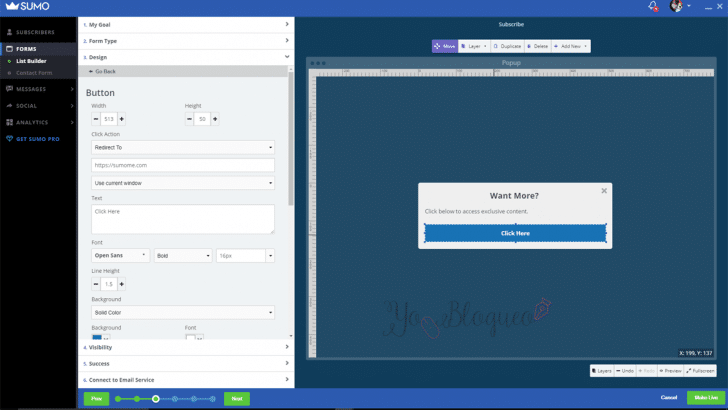Select the Move tool
Viewport: 728px width, 410px height.
point(445,46)
